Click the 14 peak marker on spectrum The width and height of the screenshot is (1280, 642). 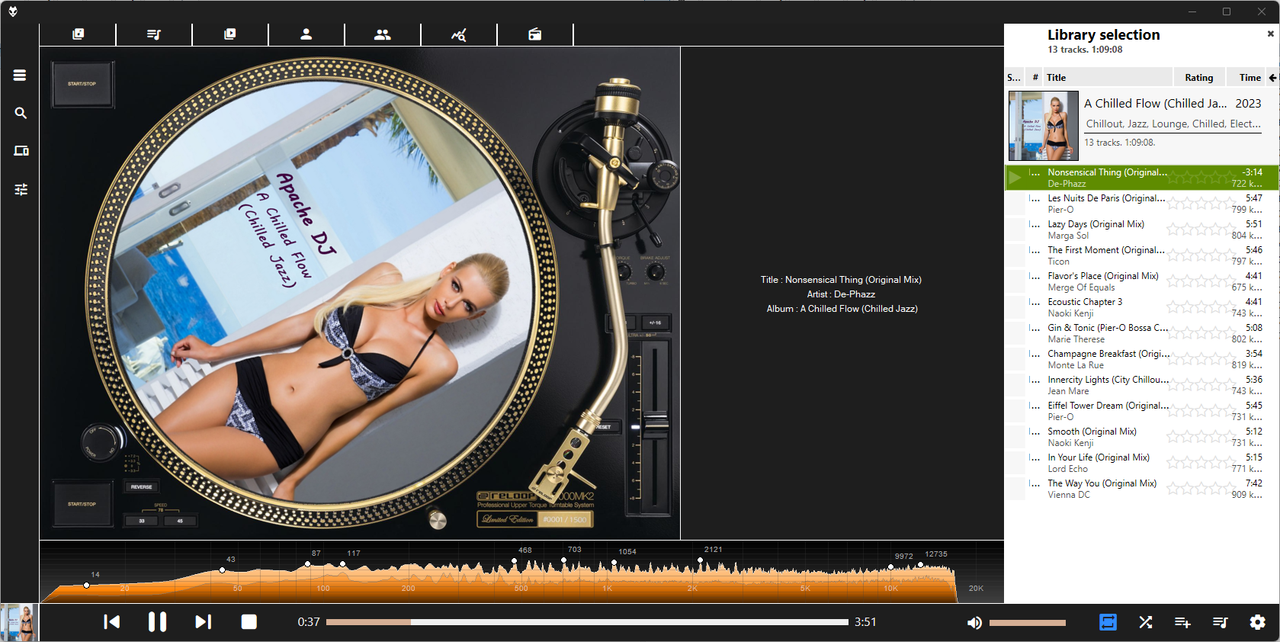pyautogui.click(x=87, y=585)
